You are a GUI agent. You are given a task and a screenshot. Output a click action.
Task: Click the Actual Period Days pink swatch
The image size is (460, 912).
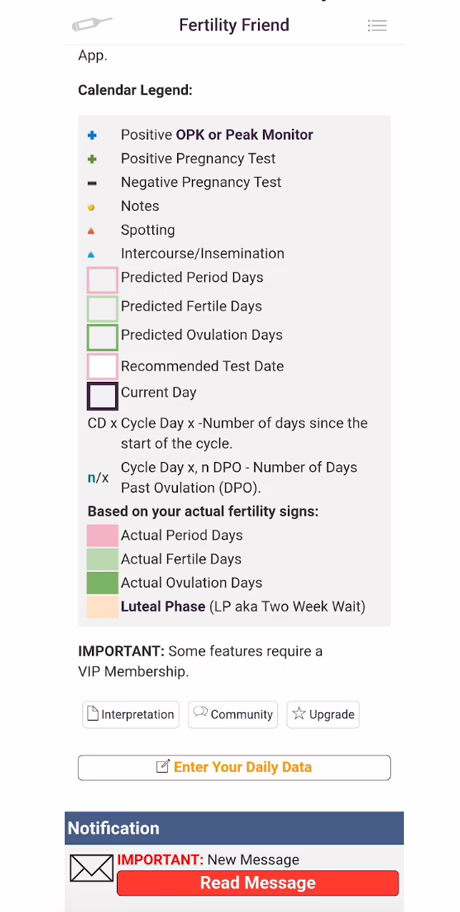click(x=102, y=536)
